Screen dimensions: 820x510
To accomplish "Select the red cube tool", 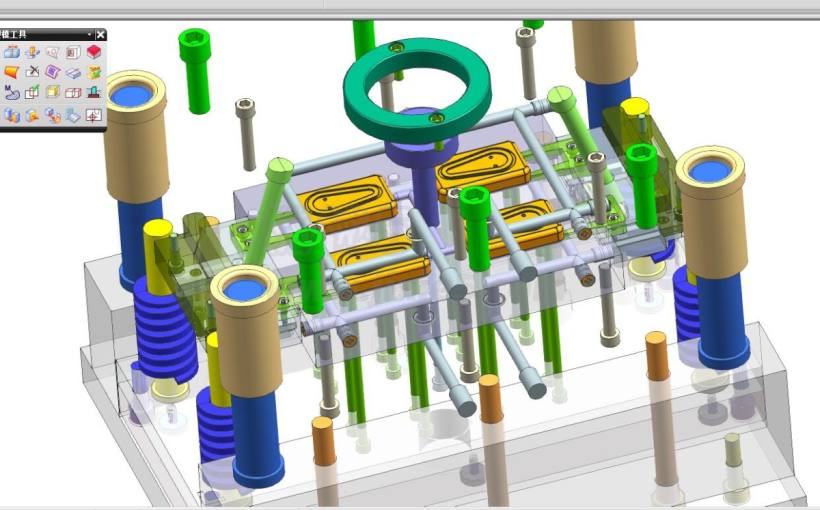I will click(94, 52).
